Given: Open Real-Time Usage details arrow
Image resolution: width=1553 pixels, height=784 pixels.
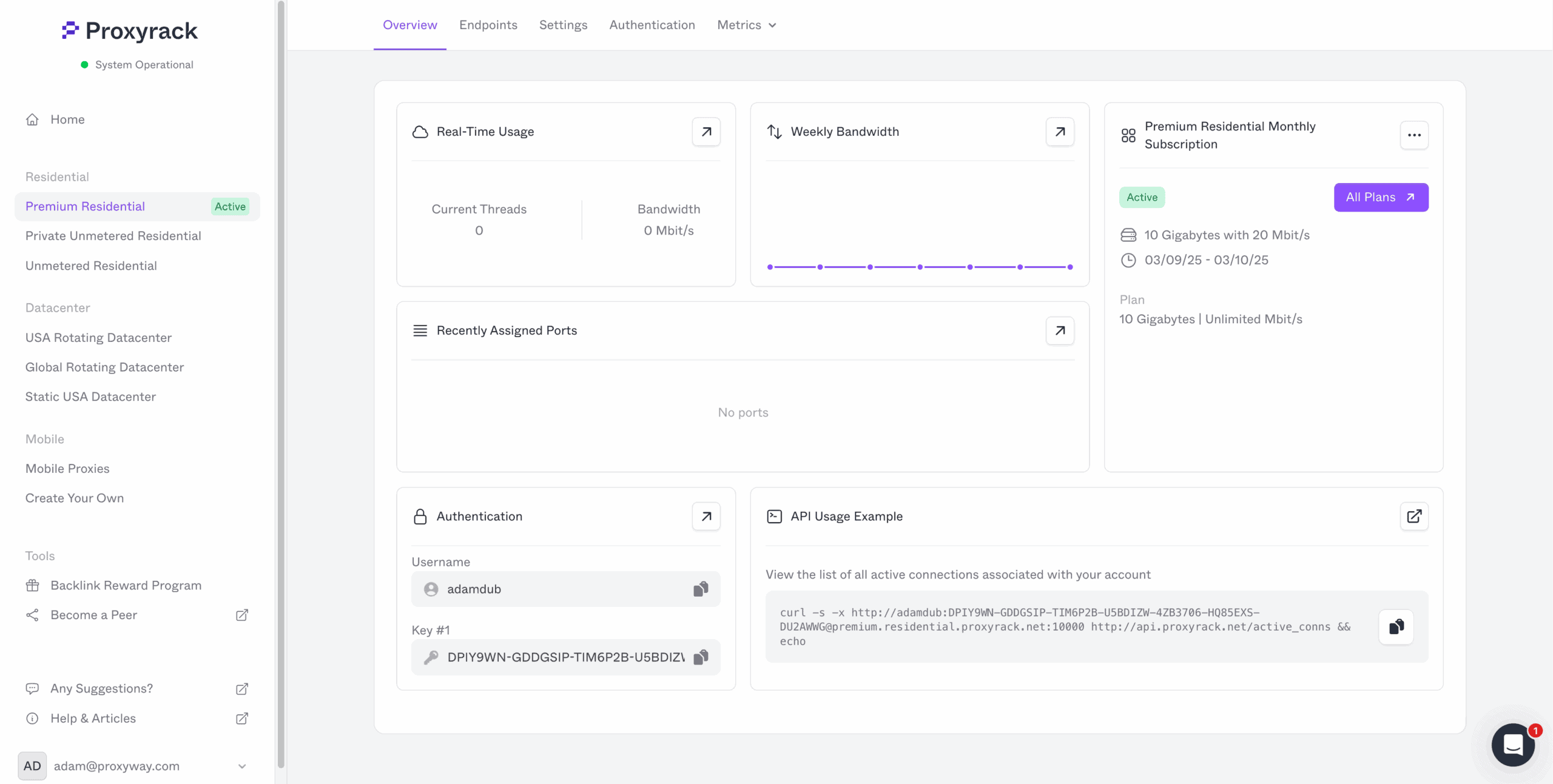Looking at the screenshot, I should (706, 132).
